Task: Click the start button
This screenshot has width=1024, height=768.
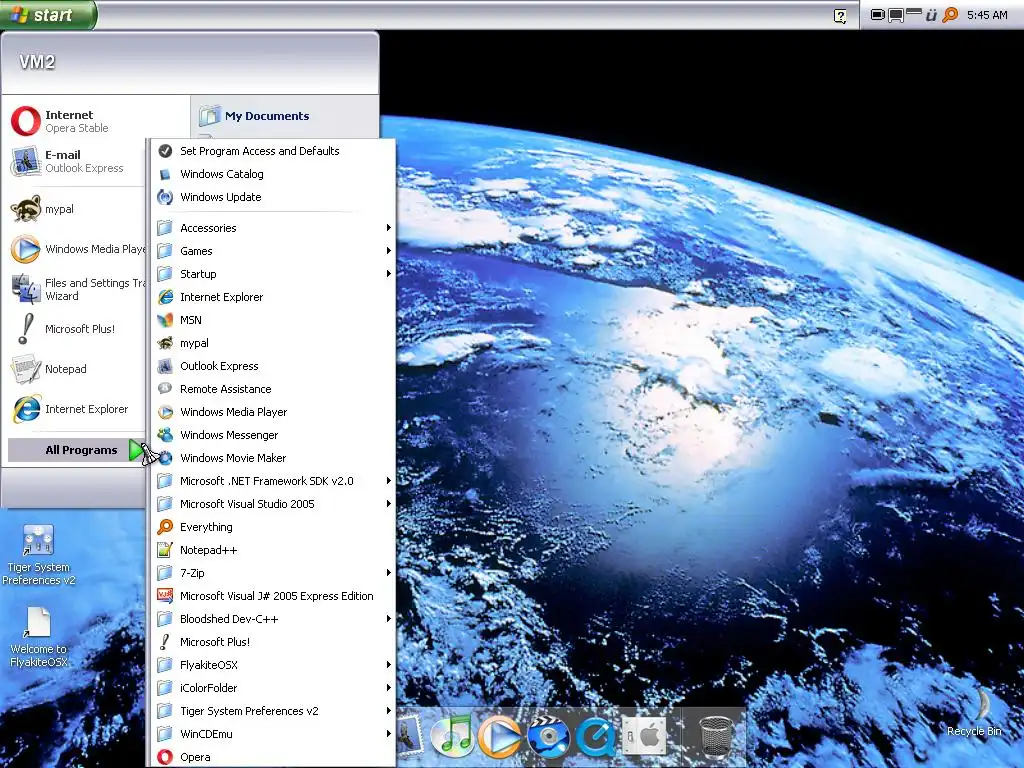Action: (47, 14)
